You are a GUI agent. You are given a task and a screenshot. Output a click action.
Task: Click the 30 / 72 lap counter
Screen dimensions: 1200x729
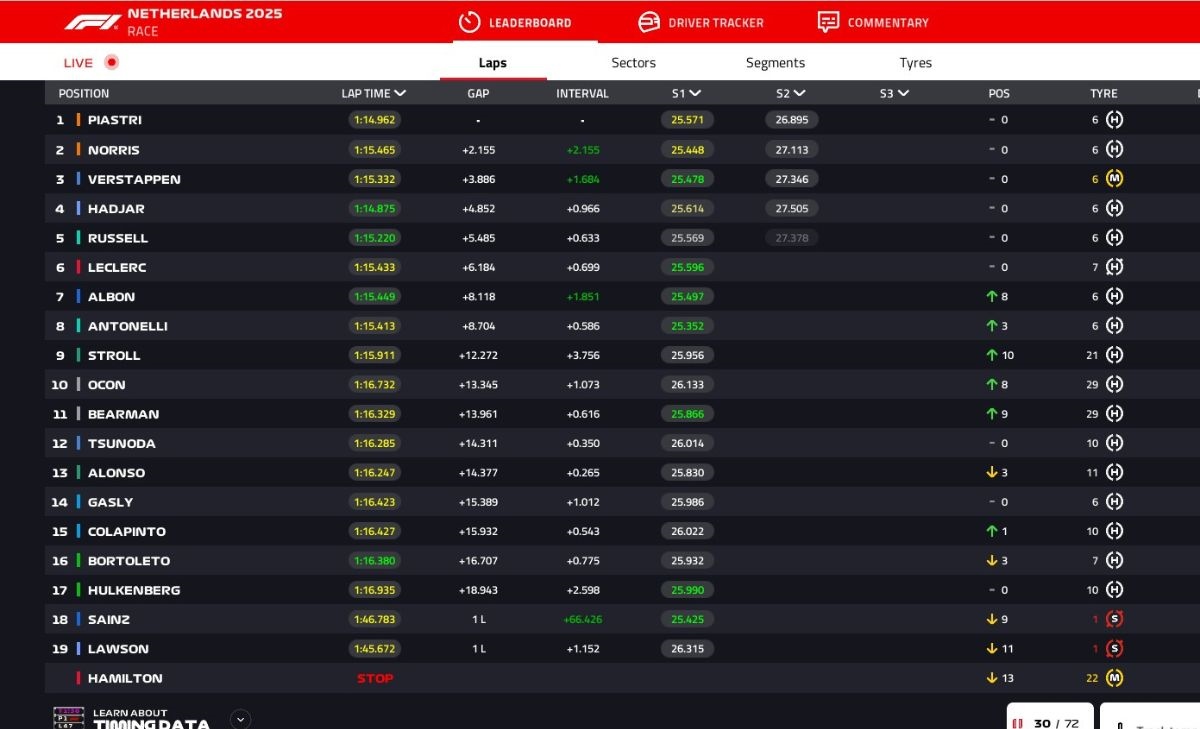1049,722
